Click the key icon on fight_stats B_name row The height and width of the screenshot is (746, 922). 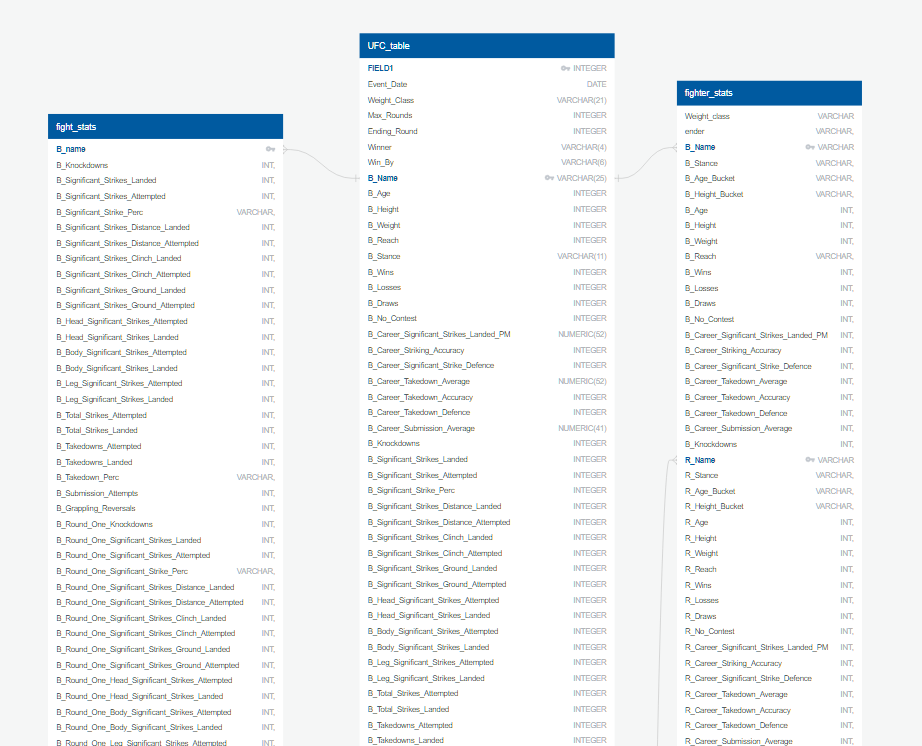click(270, 149)
